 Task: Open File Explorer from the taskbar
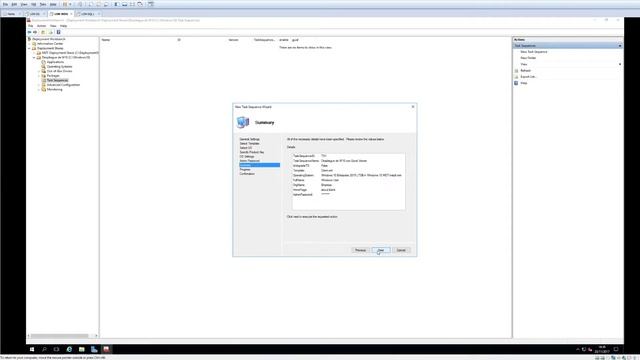[x=82, y=349]
